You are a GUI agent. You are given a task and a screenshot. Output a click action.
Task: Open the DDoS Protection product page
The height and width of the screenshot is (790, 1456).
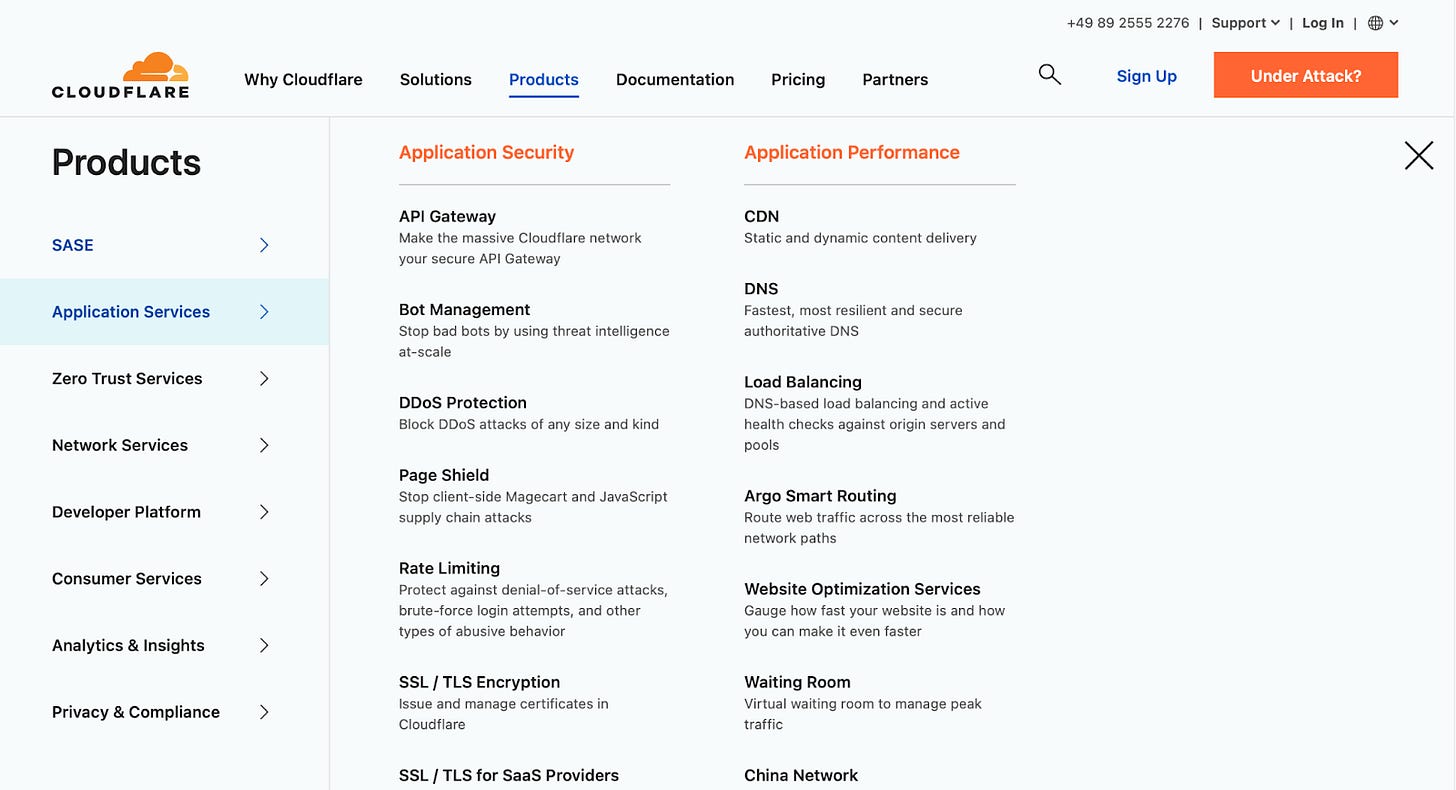[x=462, y=402]
